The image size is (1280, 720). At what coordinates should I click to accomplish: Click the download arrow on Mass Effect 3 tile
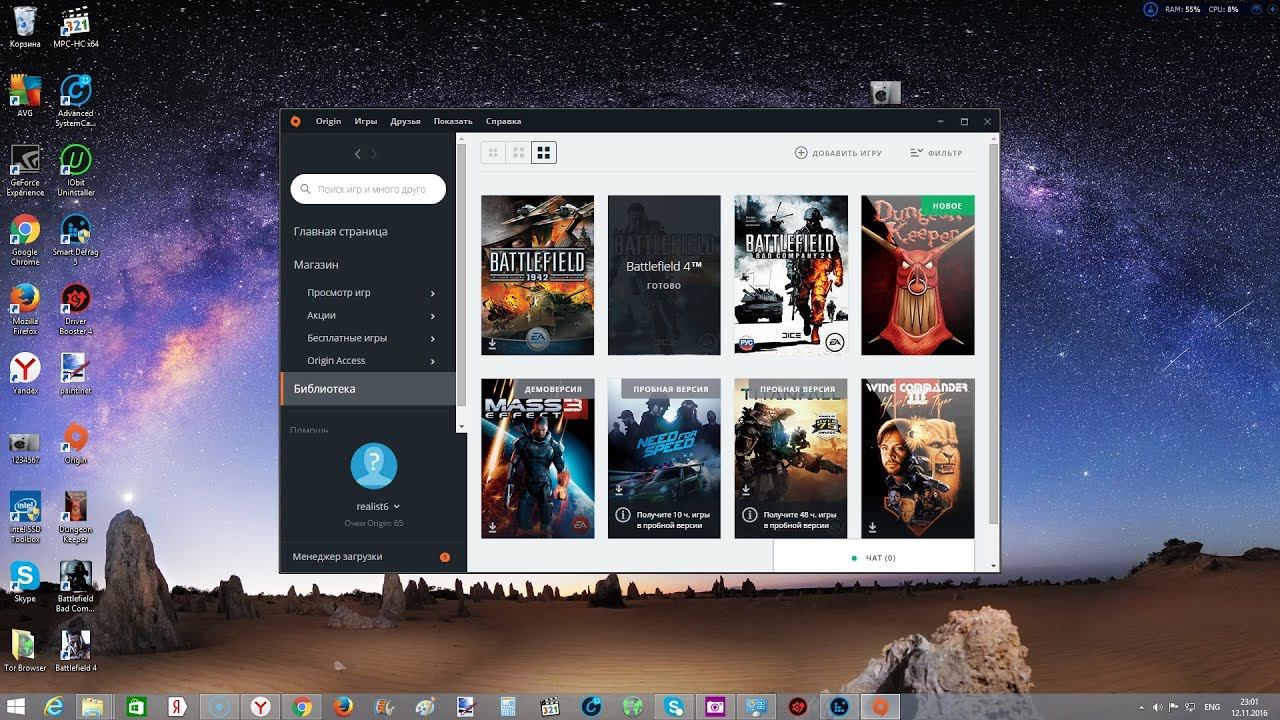(x=493, y=527)
